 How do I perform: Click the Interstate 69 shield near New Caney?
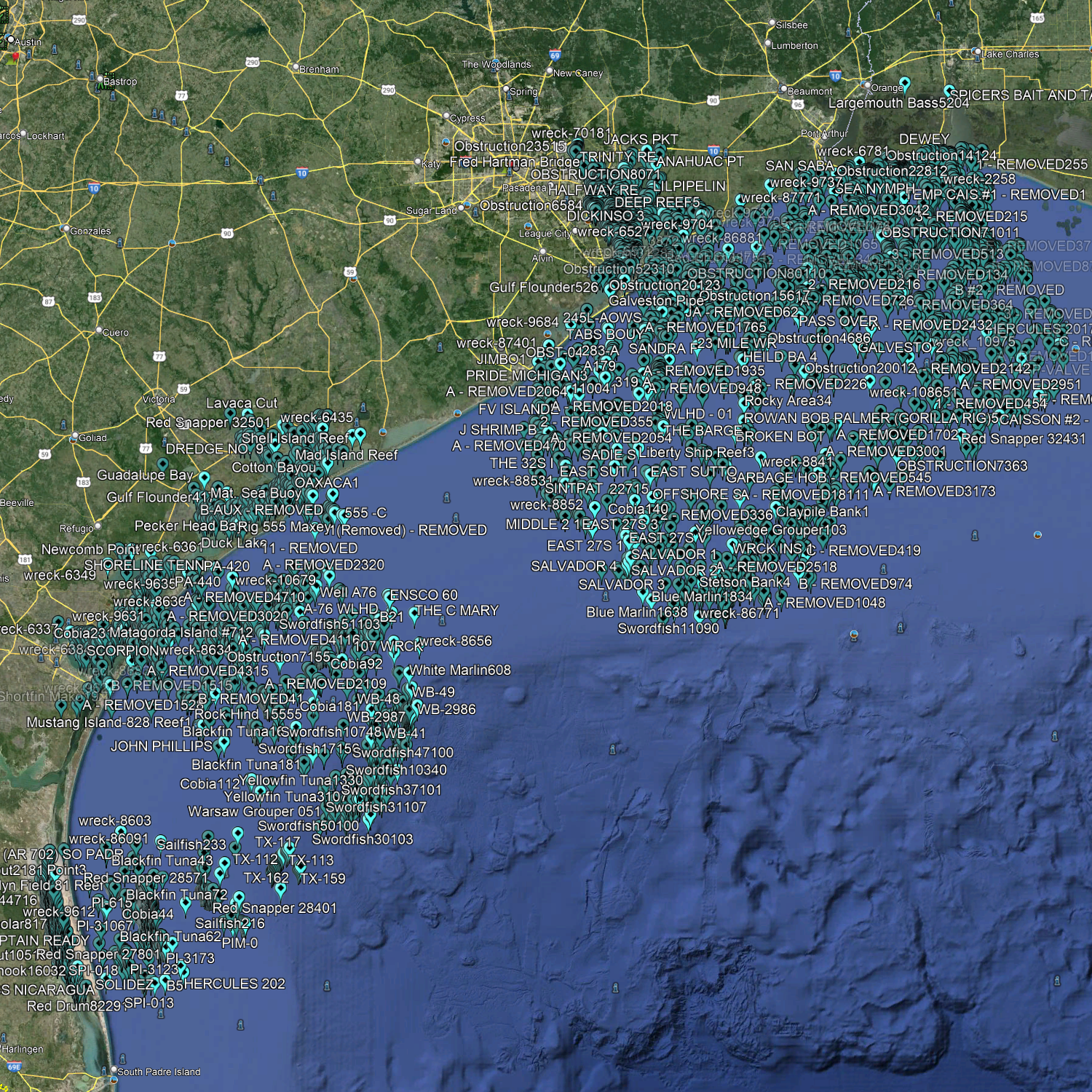555,55
